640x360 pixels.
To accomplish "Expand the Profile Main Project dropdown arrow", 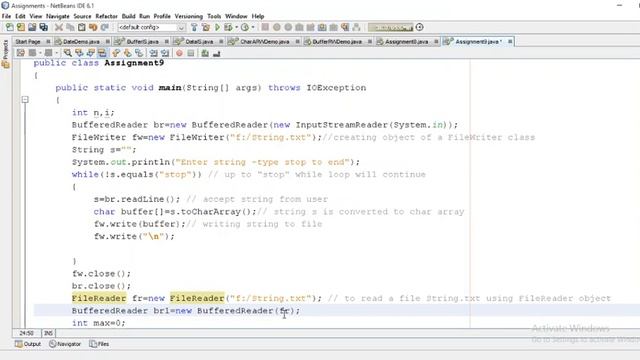I will coord(253,27).
